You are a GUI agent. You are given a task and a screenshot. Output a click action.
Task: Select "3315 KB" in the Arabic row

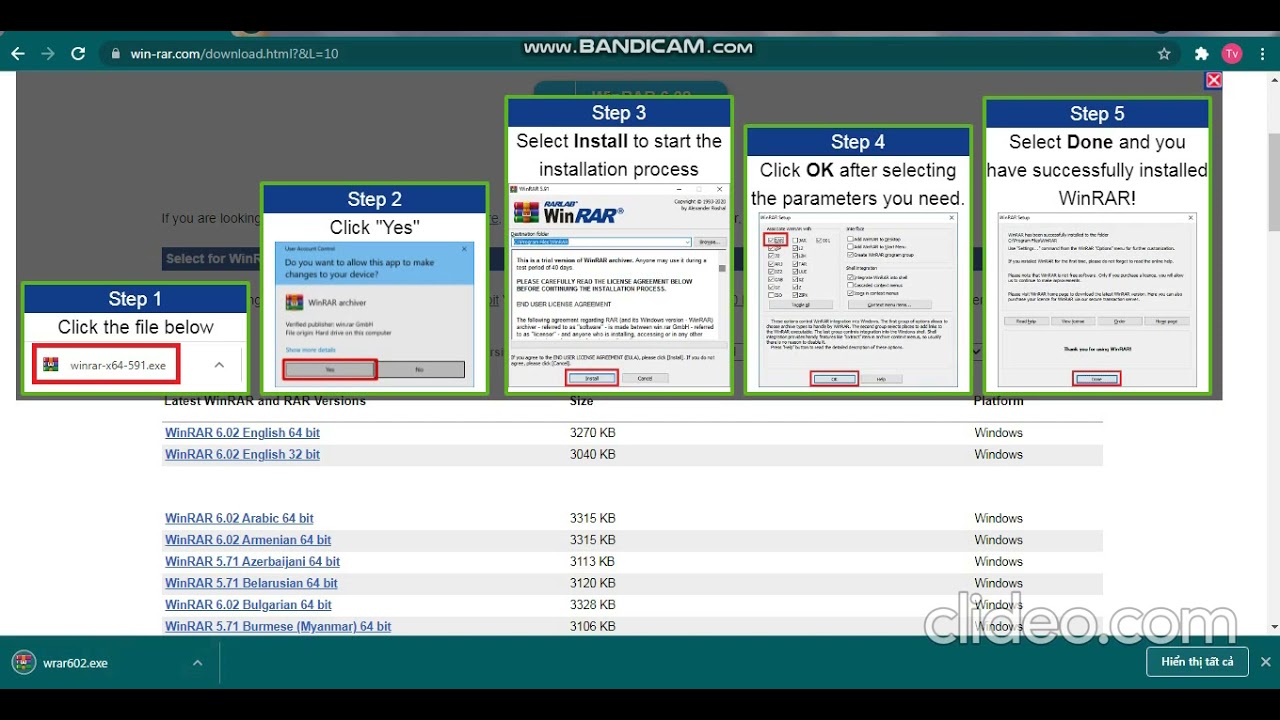(592, 518)
